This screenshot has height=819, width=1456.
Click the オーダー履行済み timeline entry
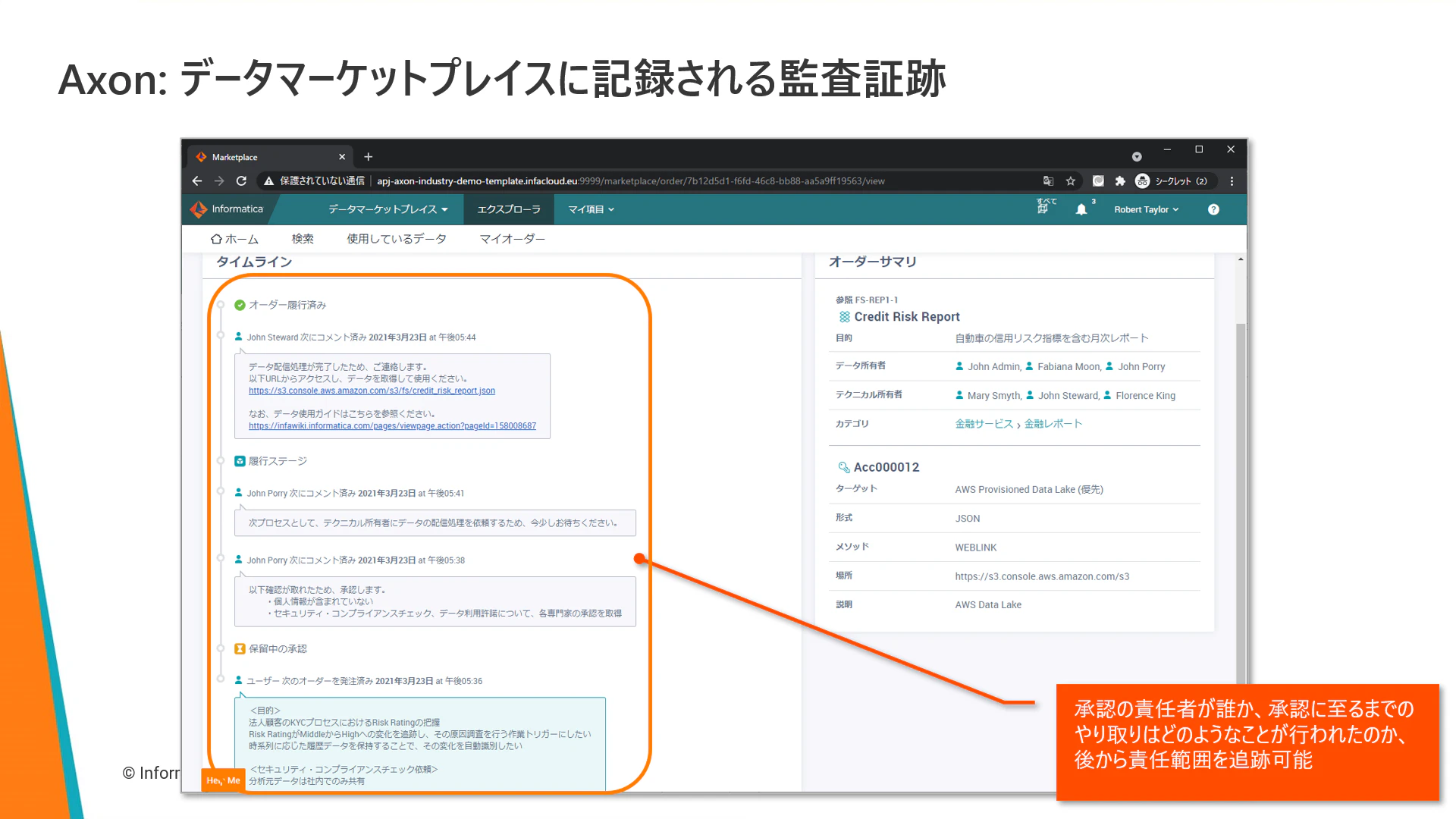coord(287,305)
